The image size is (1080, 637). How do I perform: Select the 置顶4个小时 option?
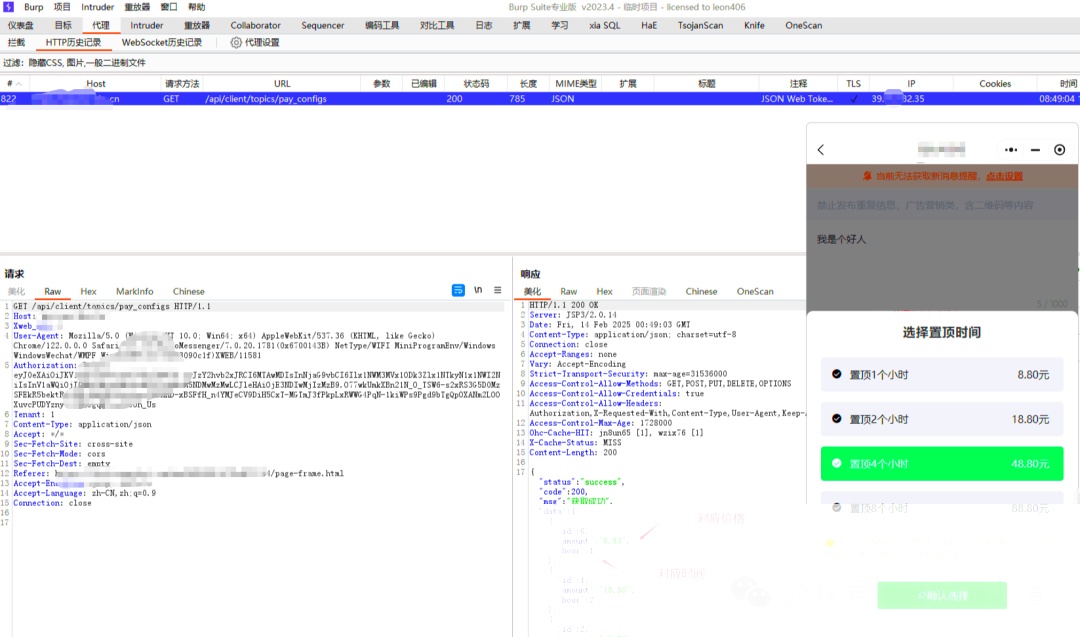click(942, 464)
